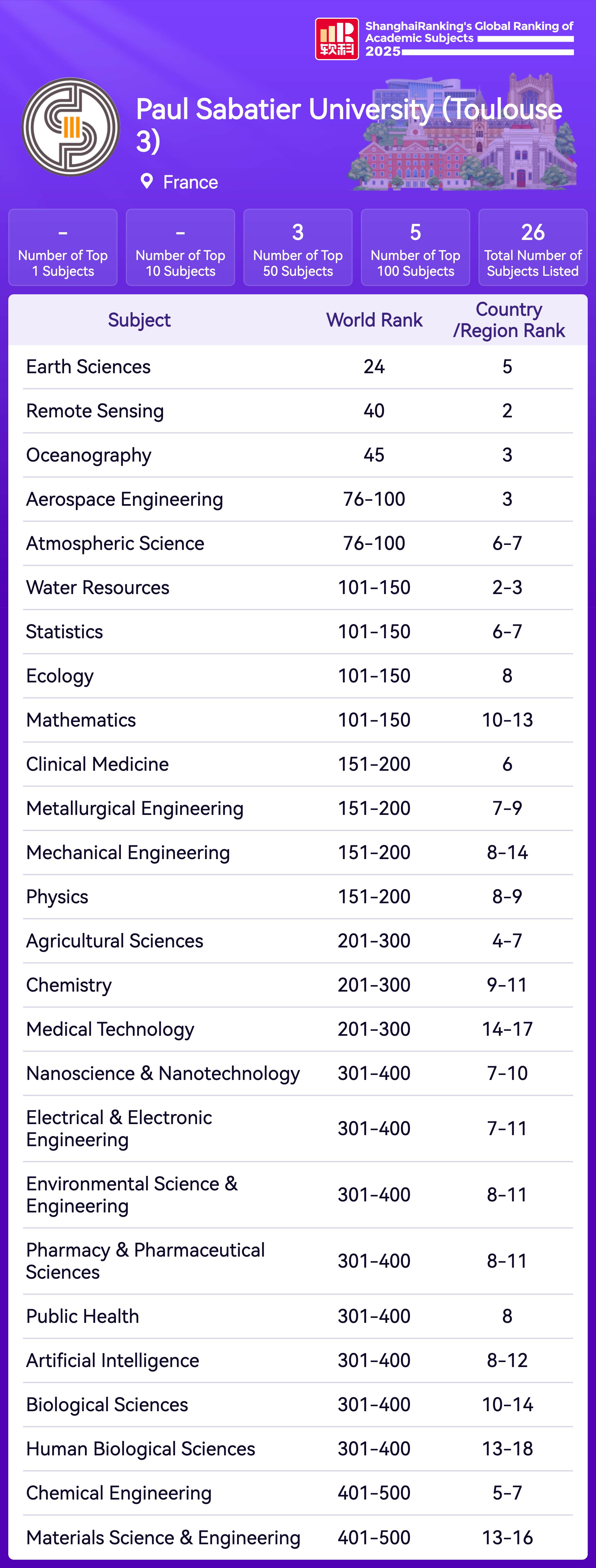Image resolution: width=596 pixels, height=1568 pixels.
Task: Select the Number of Top 1 Subjects card
Action: tap(63, 248)
